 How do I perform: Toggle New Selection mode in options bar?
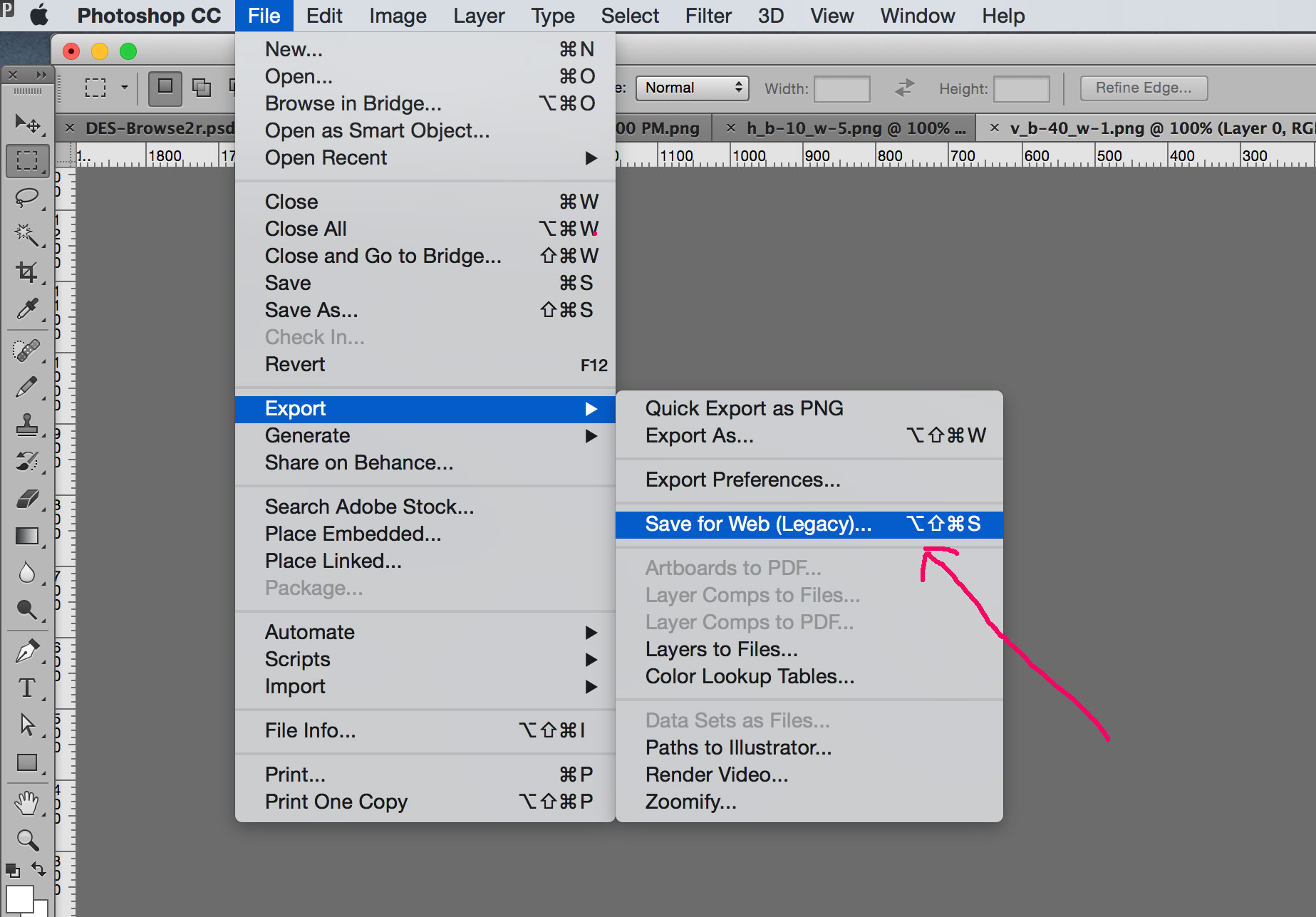click(165, 88)
